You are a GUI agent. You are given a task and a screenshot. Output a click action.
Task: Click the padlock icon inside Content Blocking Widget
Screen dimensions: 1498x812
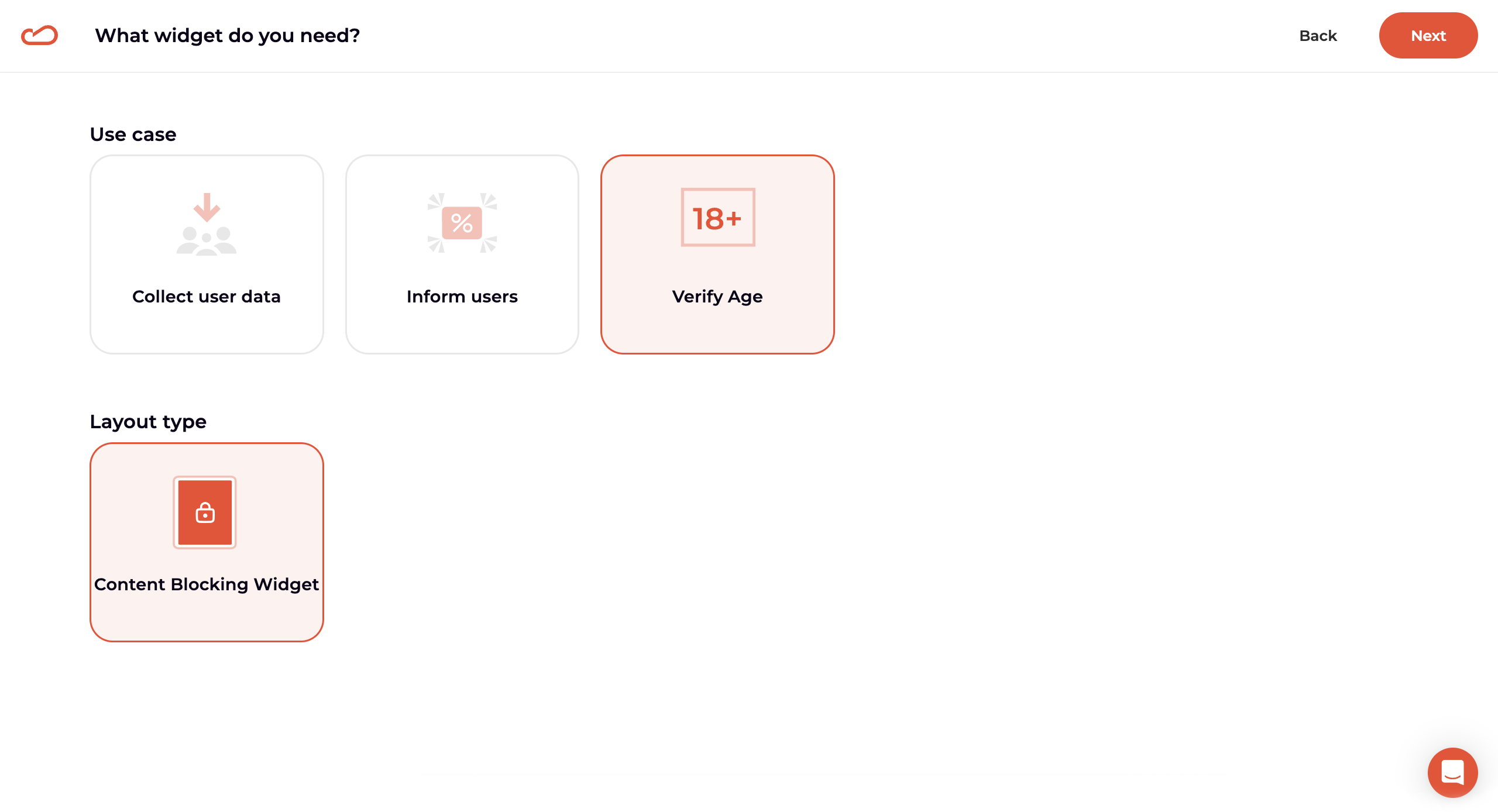(205, 512)
